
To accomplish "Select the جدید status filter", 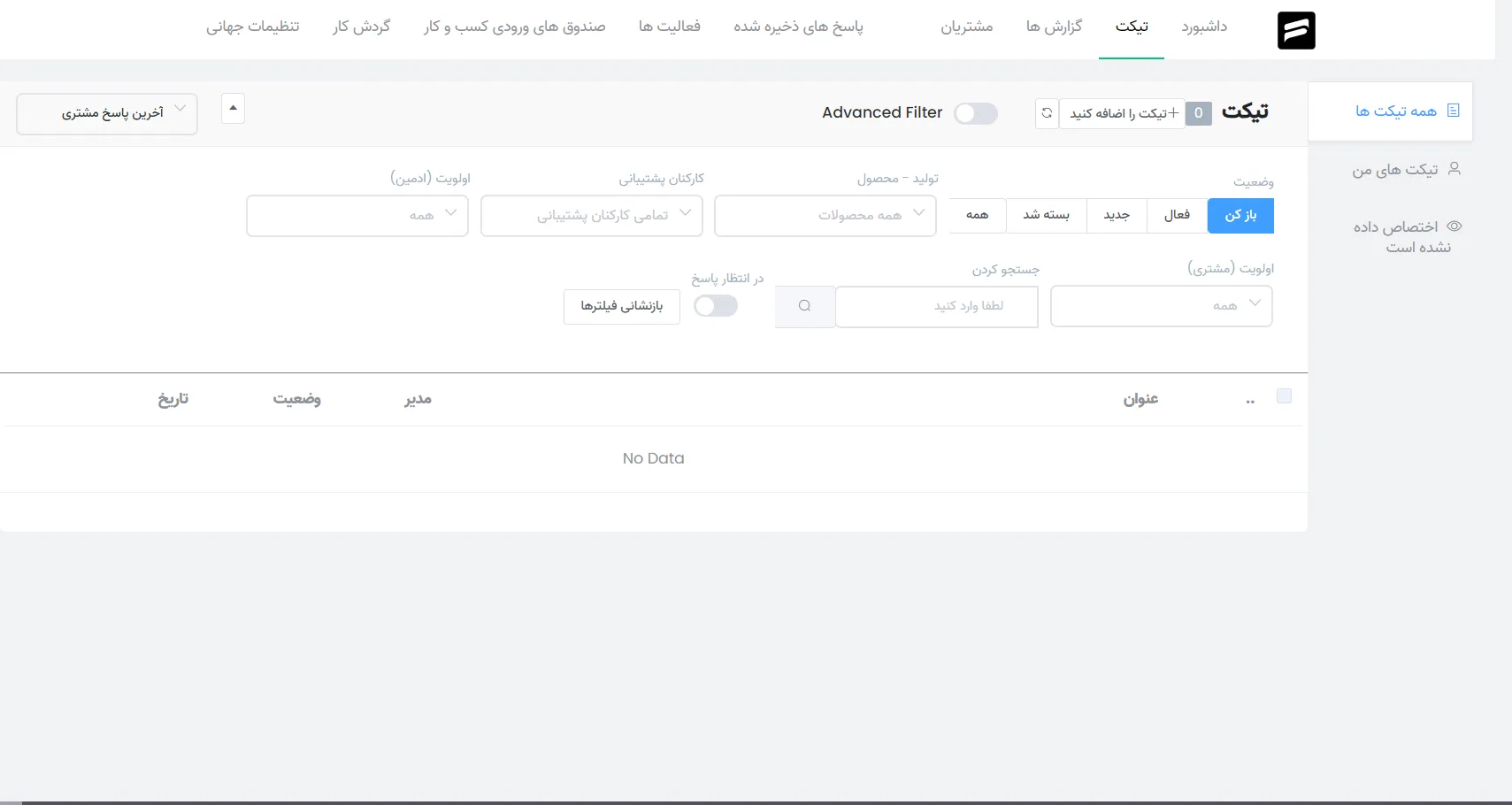I will click(1117, 216).
